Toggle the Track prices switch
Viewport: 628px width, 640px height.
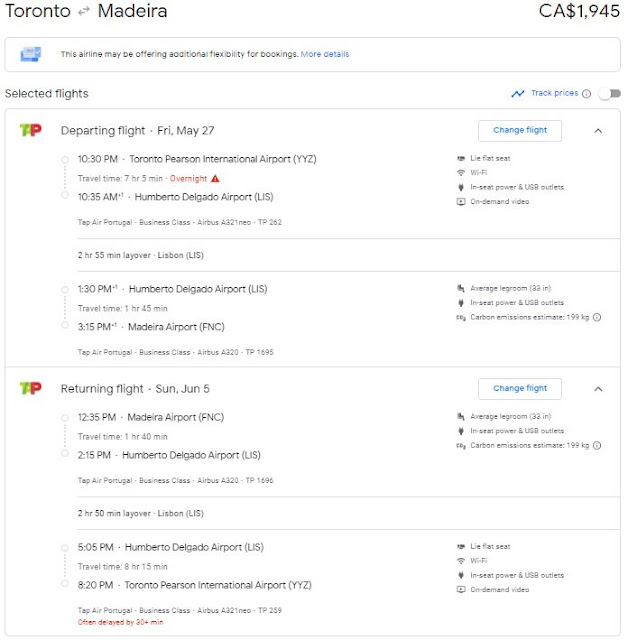tap(609, 94)
